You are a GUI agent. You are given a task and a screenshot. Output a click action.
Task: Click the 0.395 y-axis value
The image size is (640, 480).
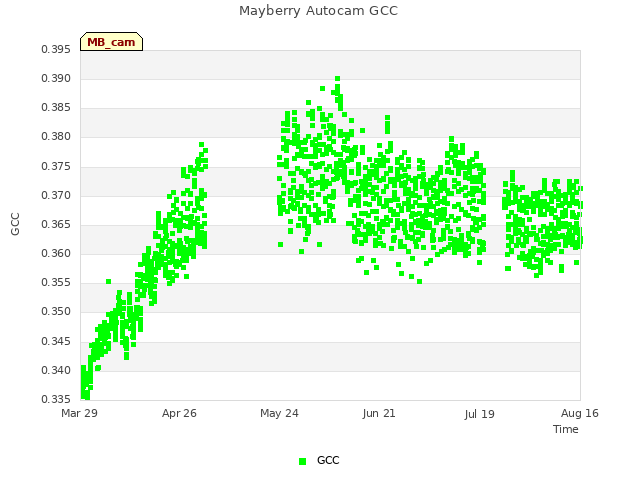[56, 50]
